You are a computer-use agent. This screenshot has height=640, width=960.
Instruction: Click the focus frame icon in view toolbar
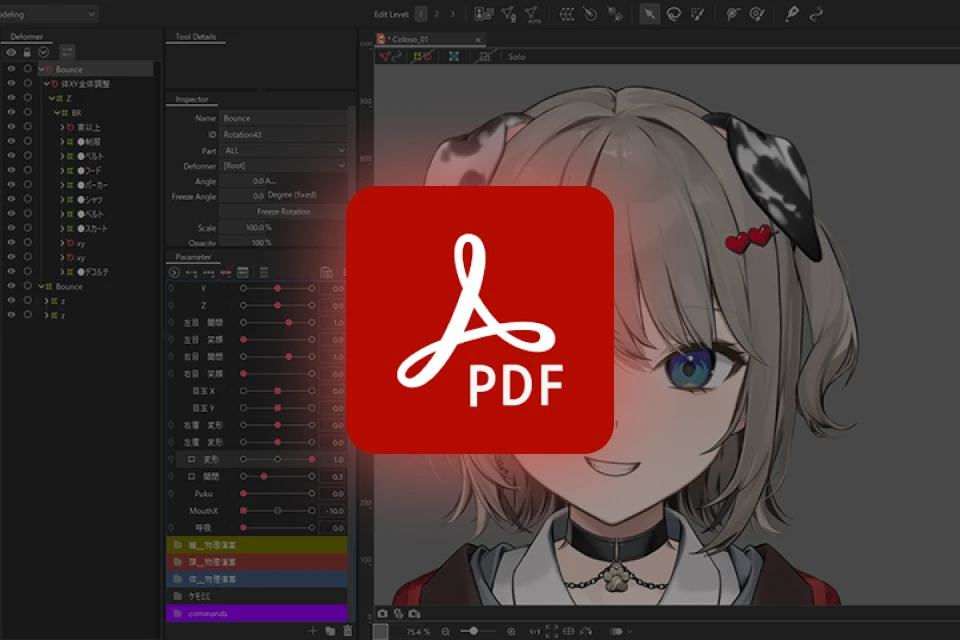click(x=454, y=56)
